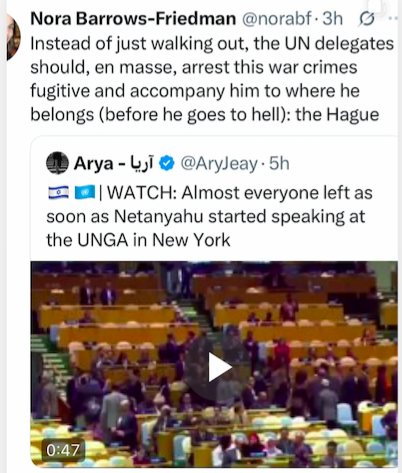Click the 0:47 video duration badge
The width and height of the screenshot is (402, 473).
pyautogui.click(x=63, y=450)
